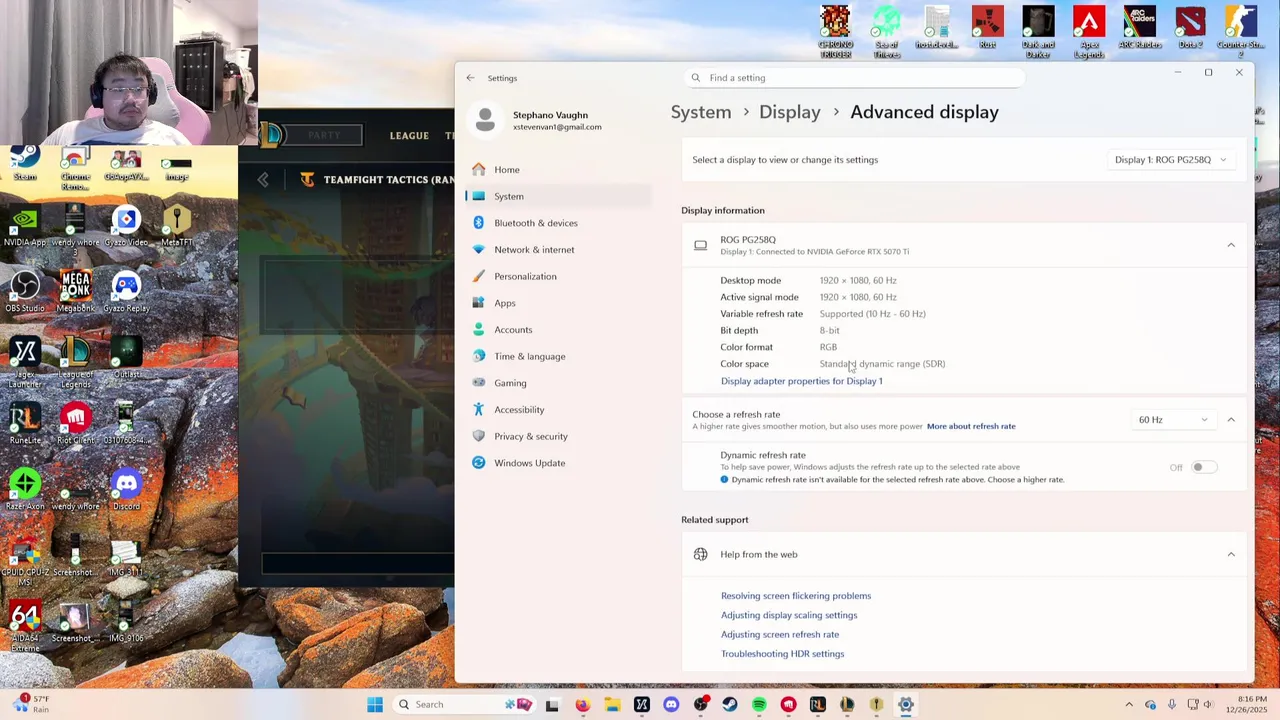1280x720 pixels.
Task: Click the Time & language globe icon
Action: click(x=479, y=356)
